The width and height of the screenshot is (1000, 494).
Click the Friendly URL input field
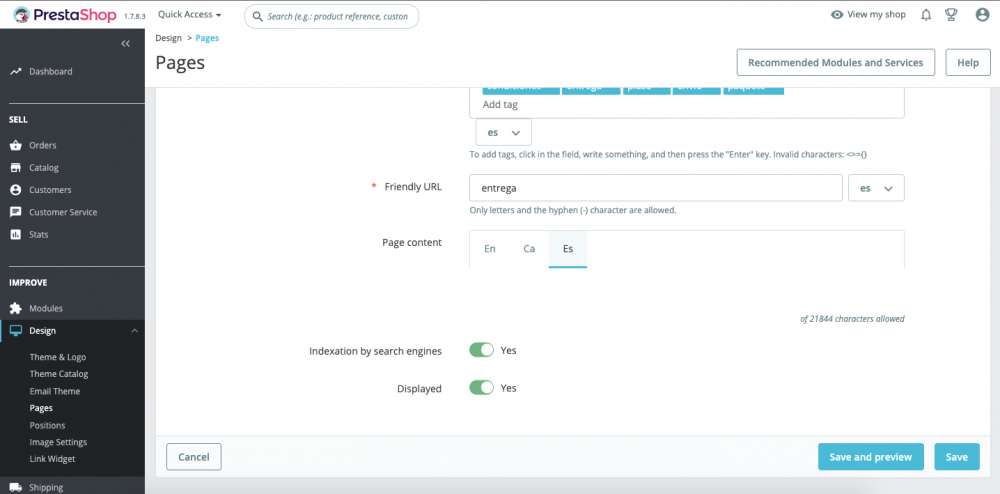[656, 188]
